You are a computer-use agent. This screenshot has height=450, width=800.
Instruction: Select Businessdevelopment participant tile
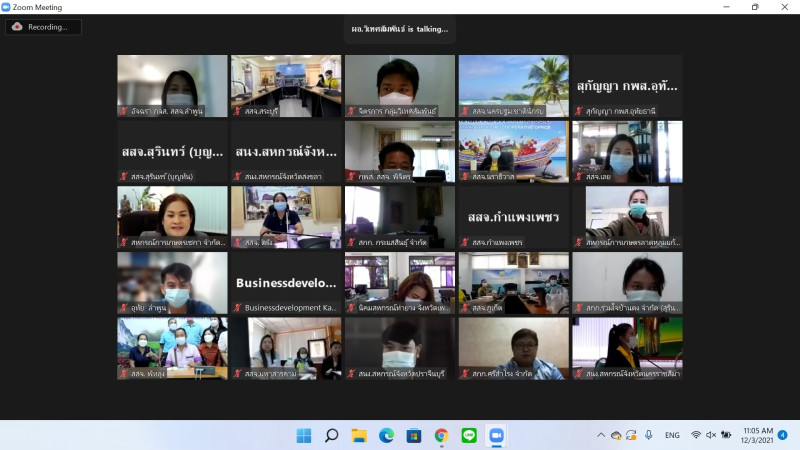click(286, 283)
